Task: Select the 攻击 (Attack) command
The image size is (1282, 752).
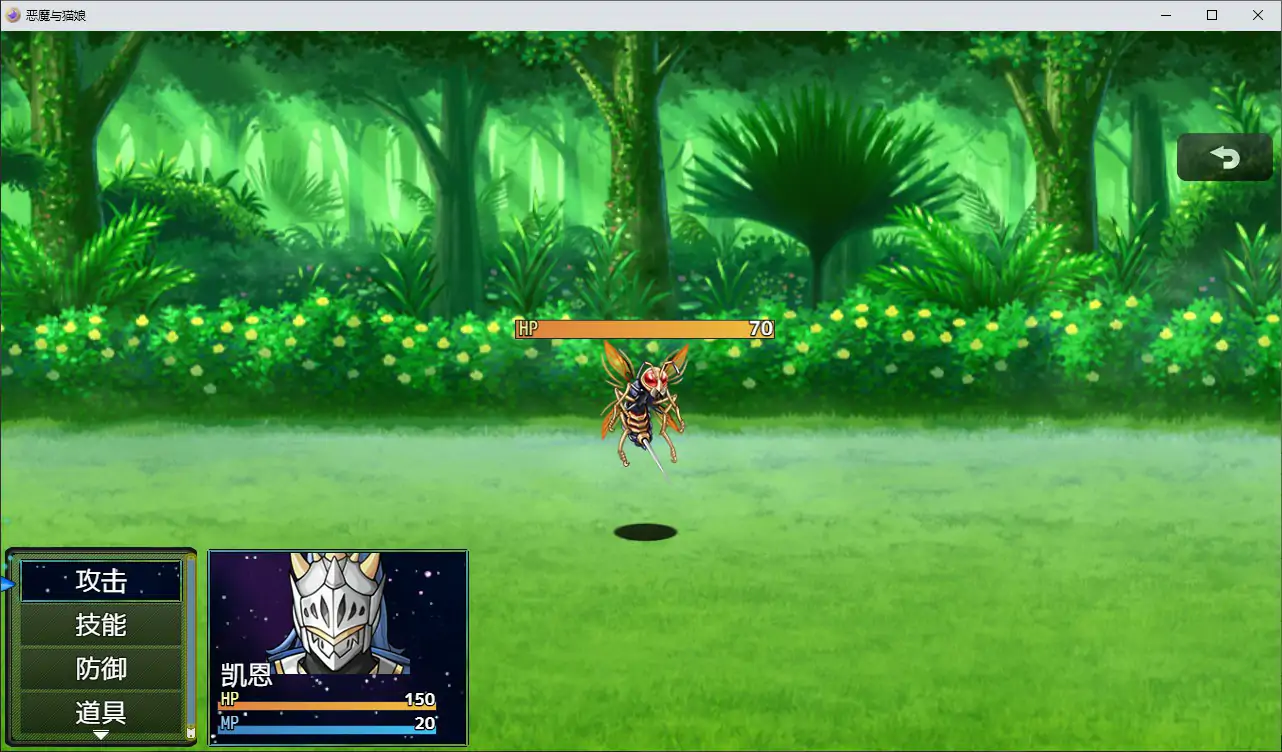Action: coord(101,581)
